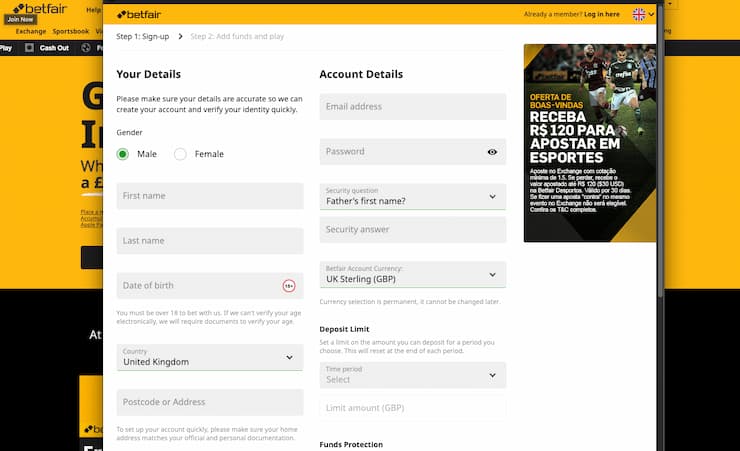Click the Security answer field
Image resolution: width=740 pixels, height=451 pixels.
(x=413, y=229)
